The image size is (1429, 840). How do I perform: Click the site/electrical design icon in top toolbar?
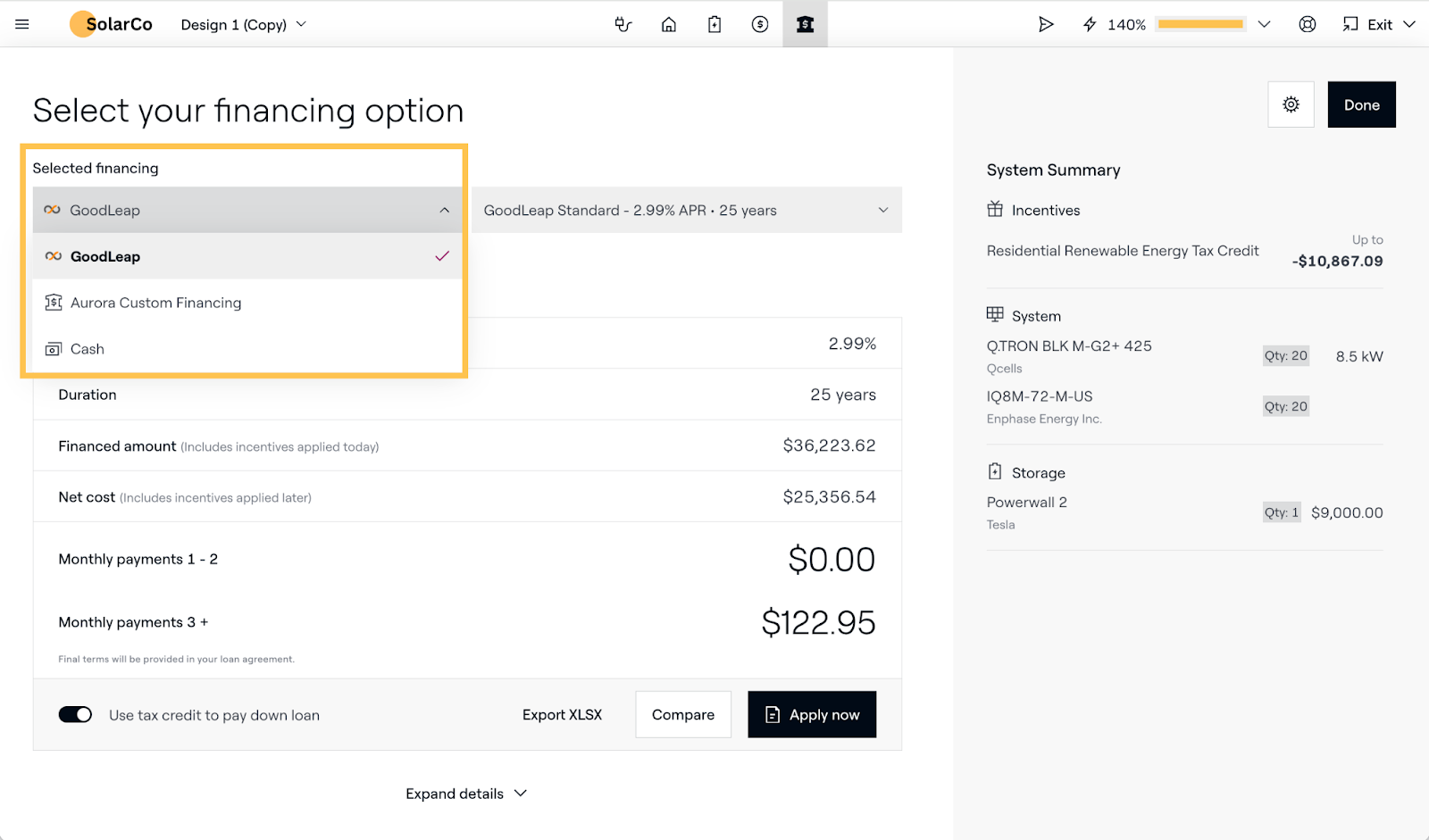623,24
